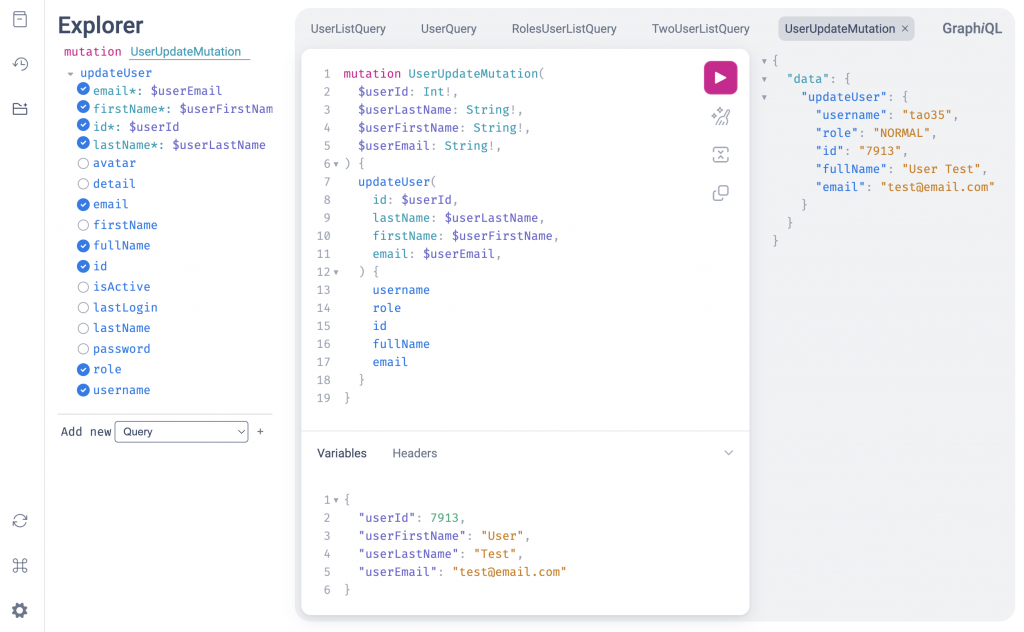
Task: Uncheck the email* argument checkbox
Action: (83, 89)
